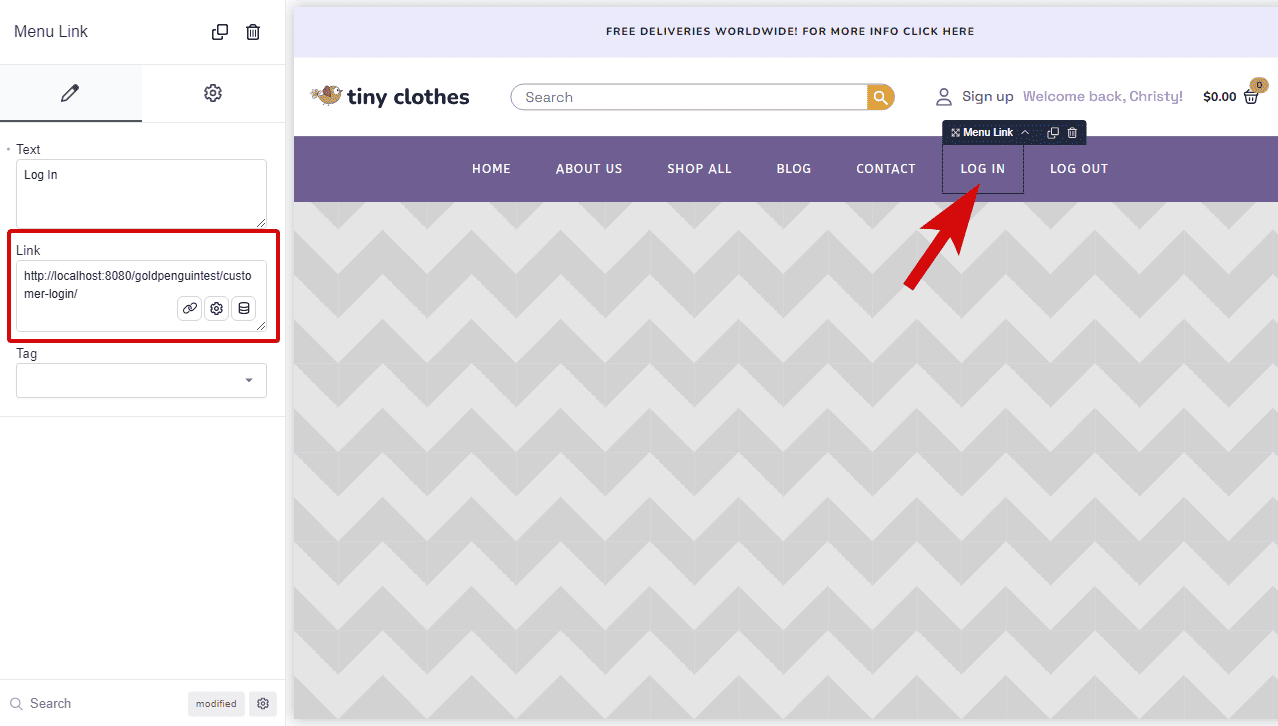Image resolution: width=1278 pixels, height=726 pixels.
Task: Switch to the pencil content tab
Action: point(70,93)
